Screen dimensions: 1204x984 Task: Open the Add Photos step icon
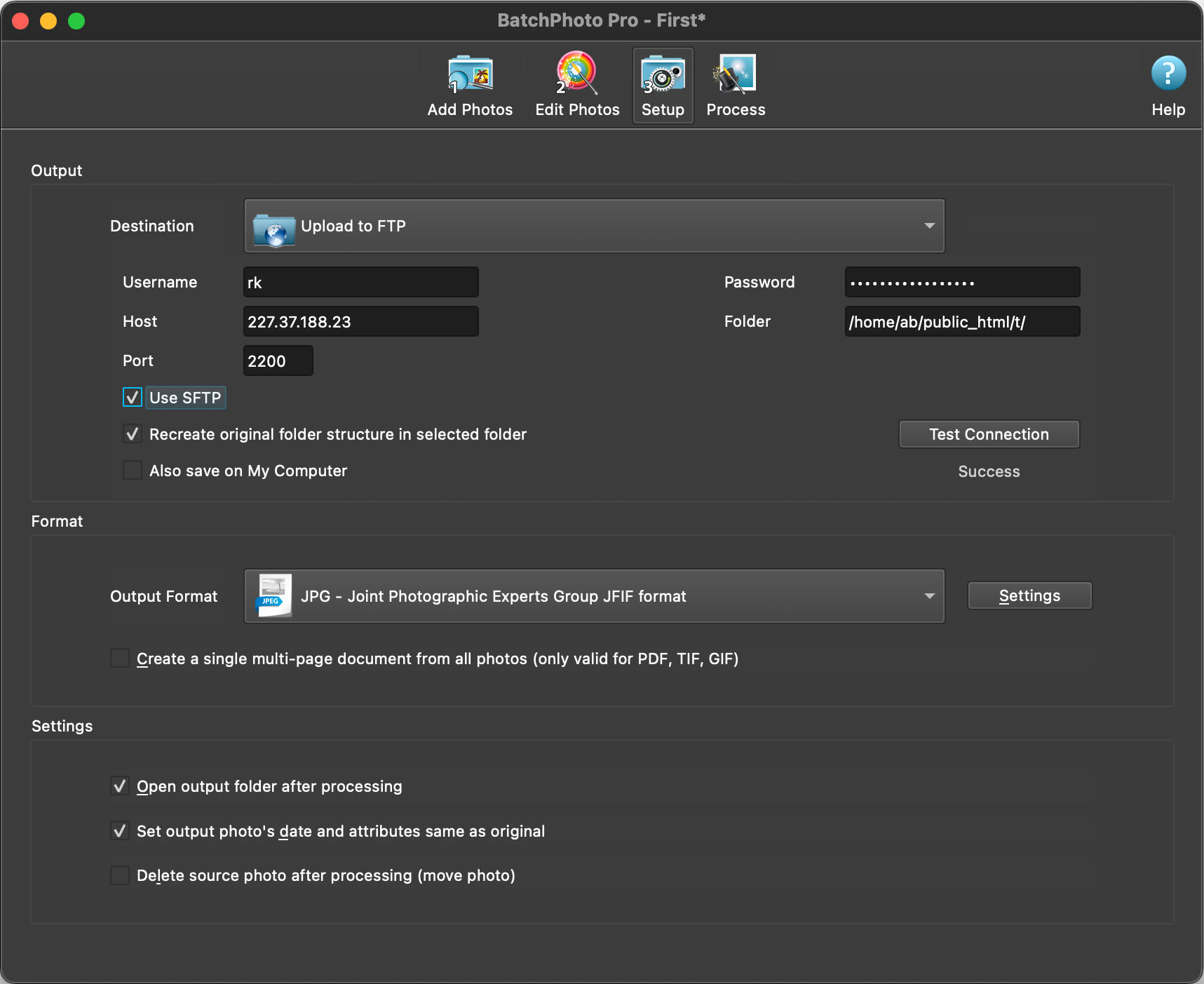[470, 74]
